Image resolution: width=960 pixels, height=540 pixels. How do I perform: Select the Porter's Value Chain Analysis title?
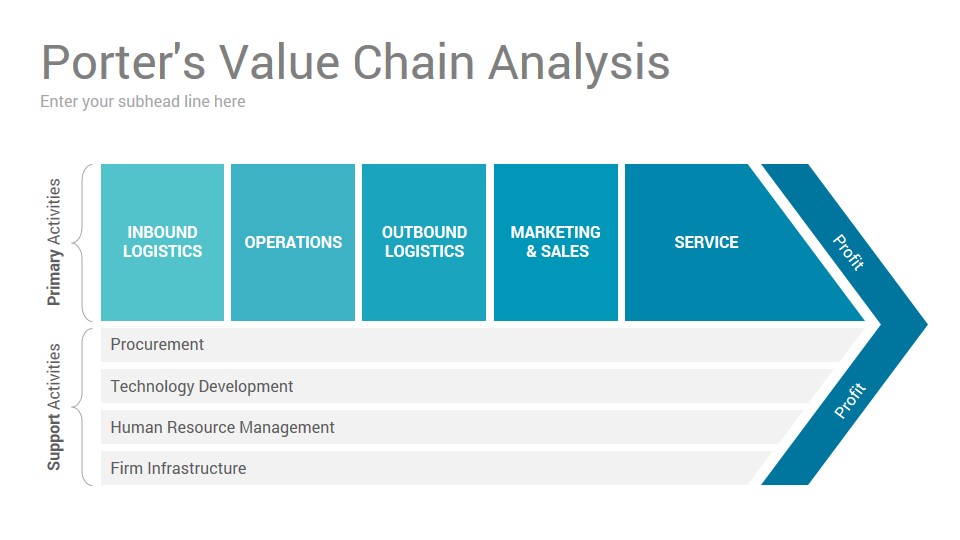(355, 62)
